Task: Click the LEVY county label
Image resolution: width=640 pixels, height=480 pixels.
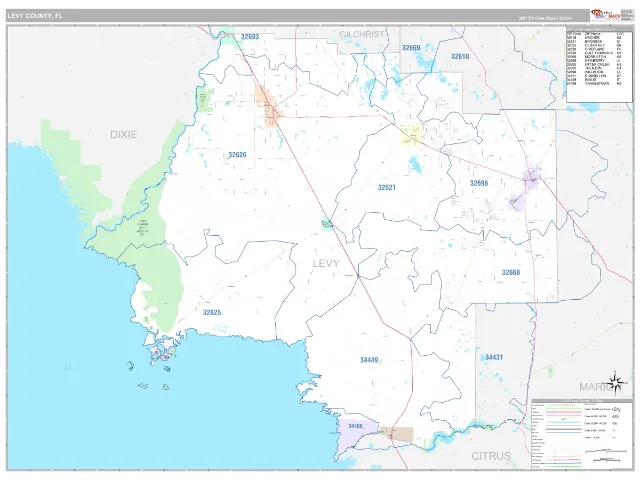Action: [326, 263]
